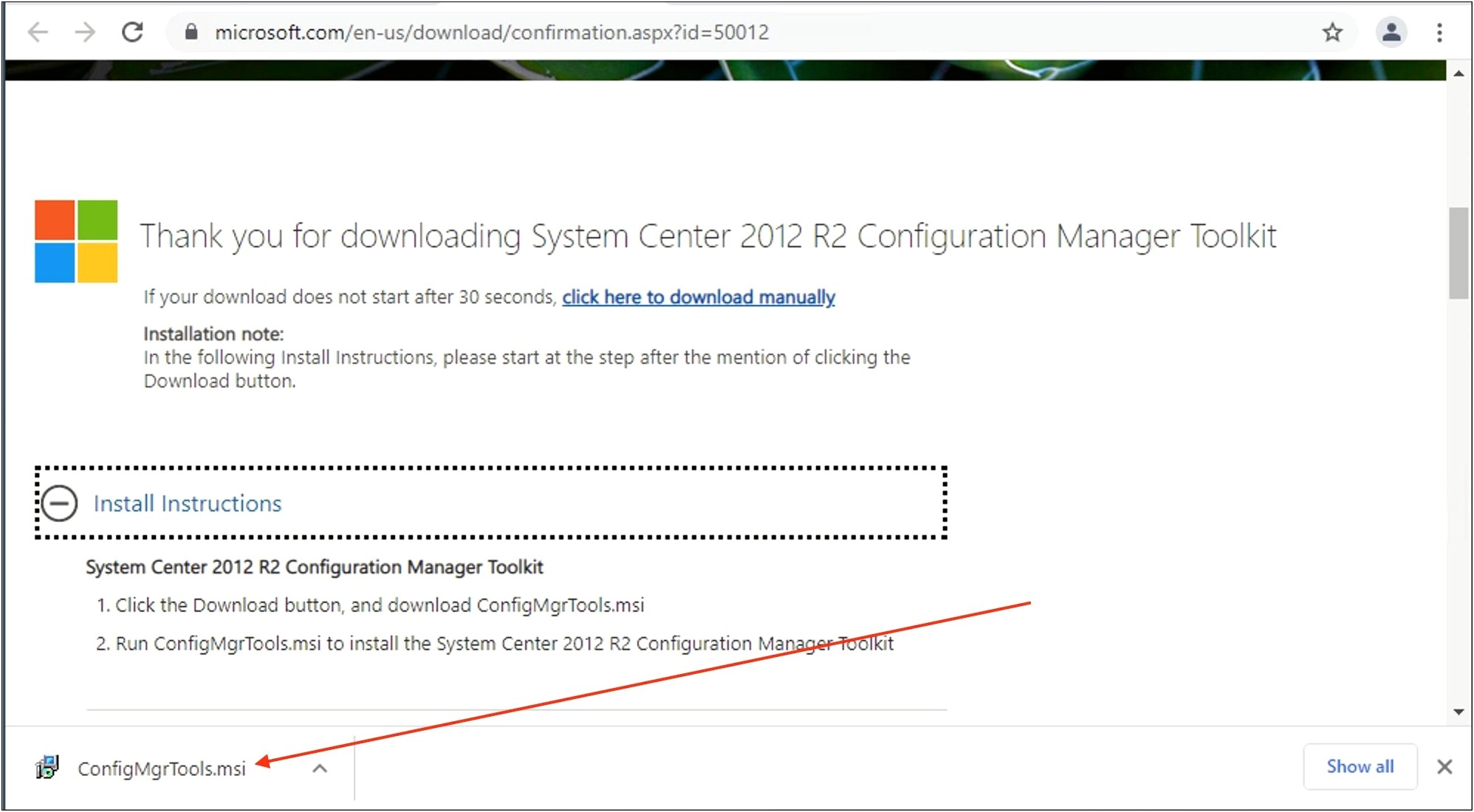Click the address bar URL
Viewport: 1474px width, 812px height.
(492, 32)
